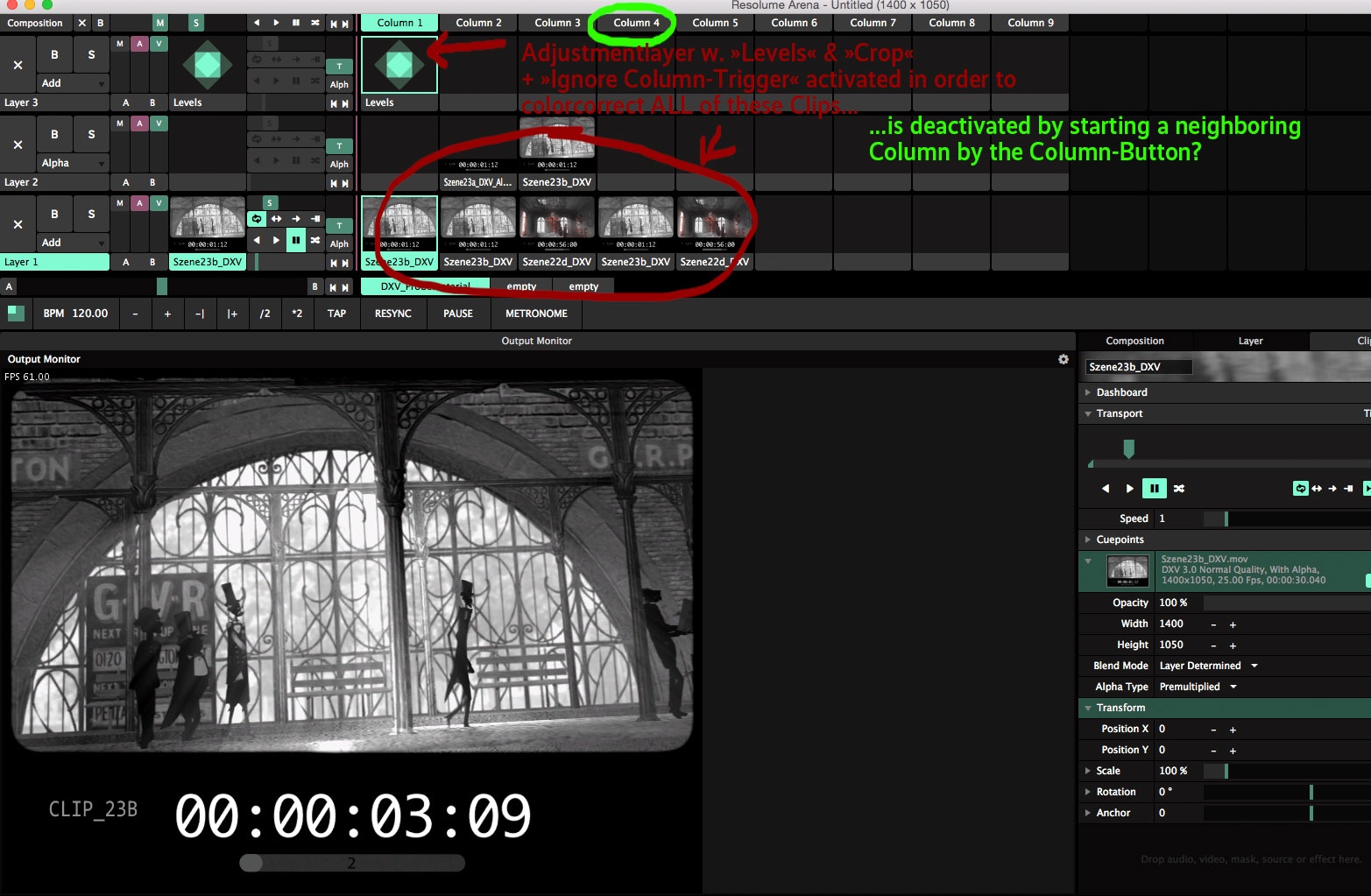Screen dimensions: 1371x896
Task: Click the composition clear X icon
Action: [81, 23]
